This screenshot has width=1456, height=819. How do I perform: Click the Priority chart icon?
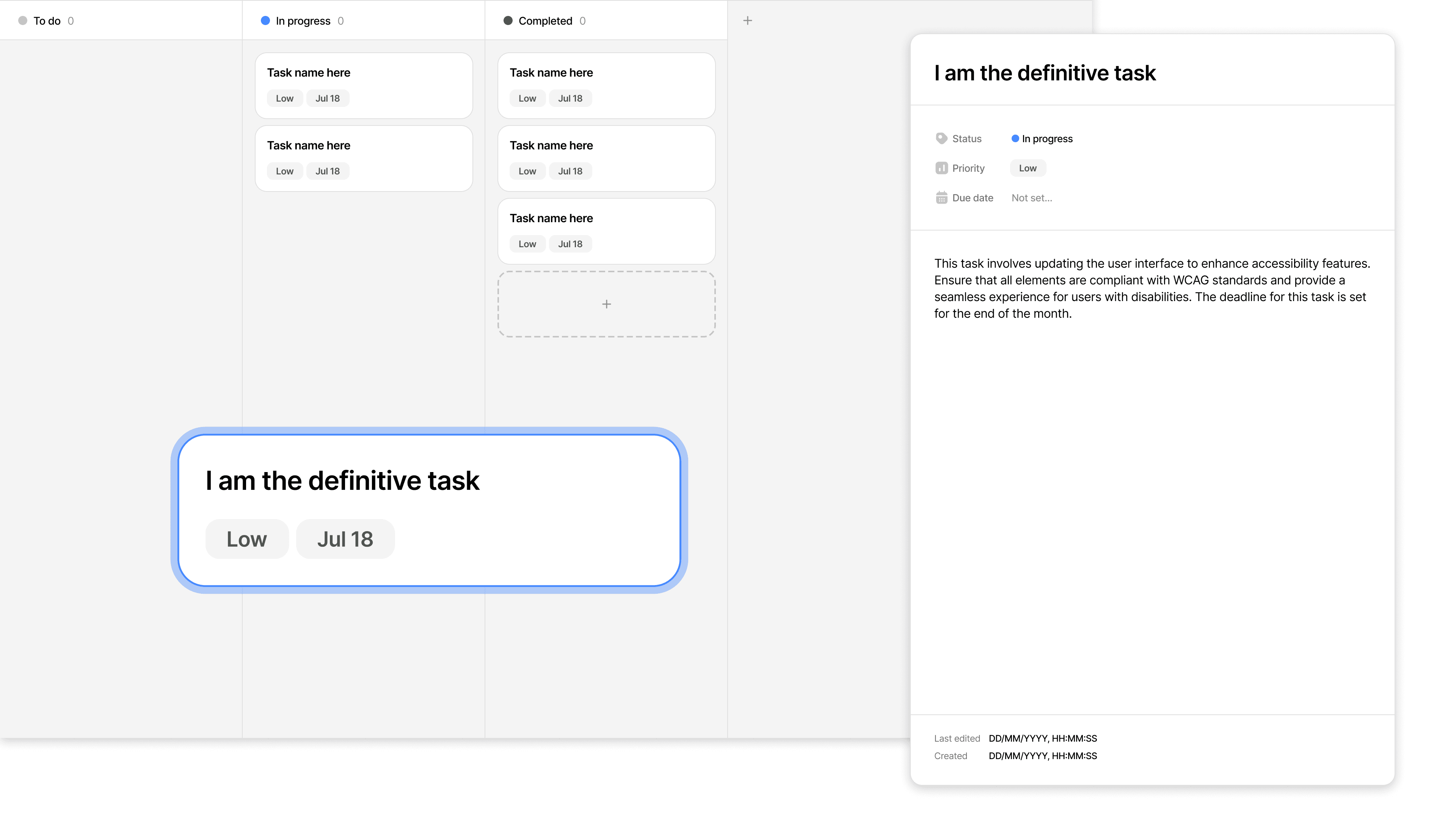[x=941, y=168]
